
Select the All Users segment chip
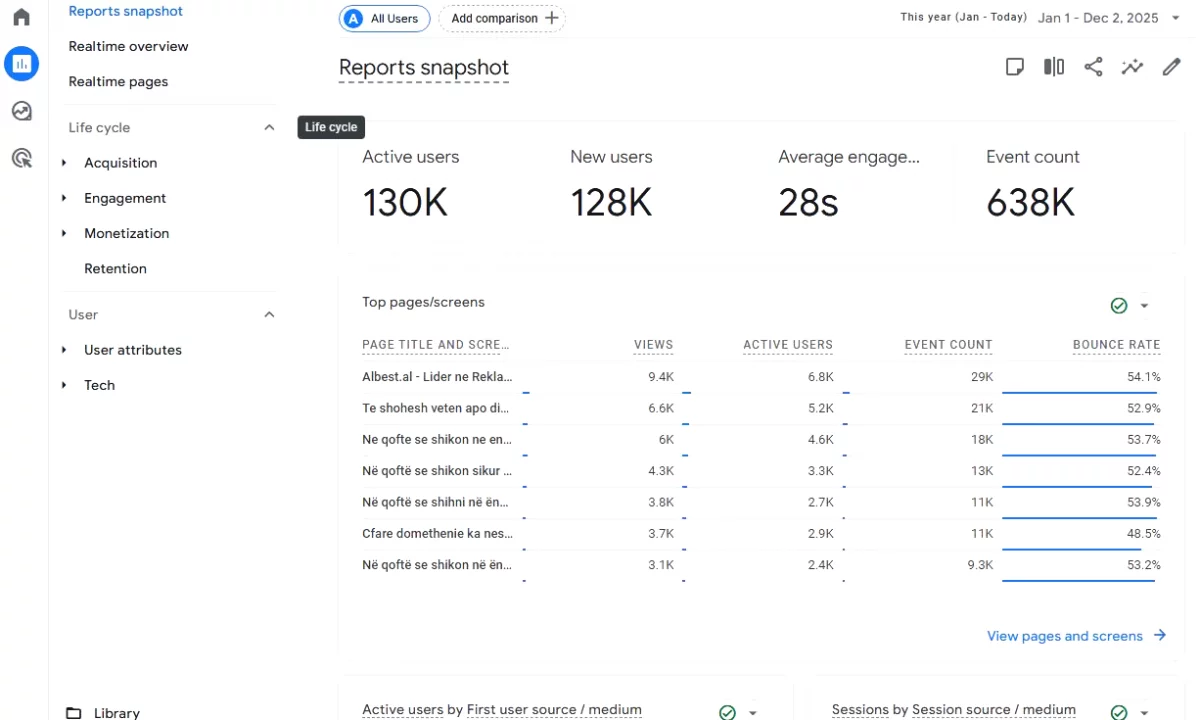coord(384,18)
